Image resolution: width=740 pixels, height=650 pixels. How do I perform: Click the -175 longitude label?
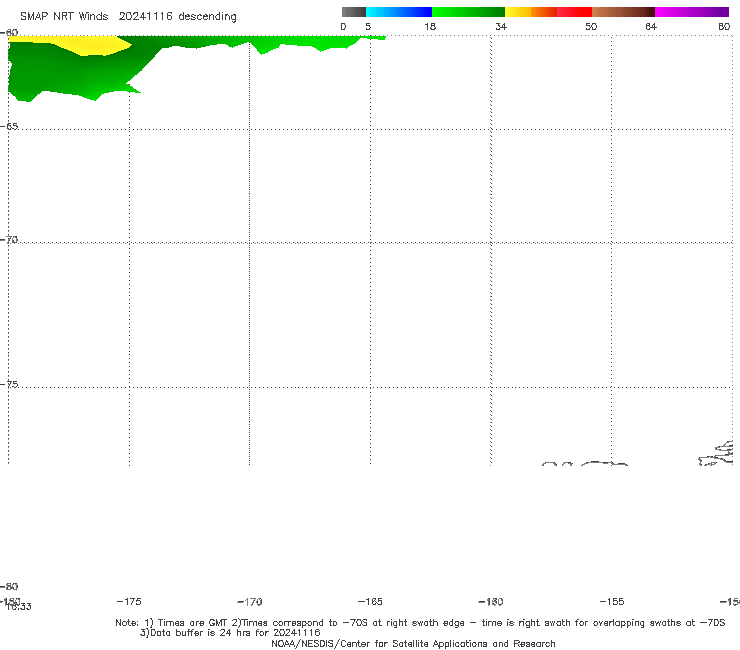(x=129, y=601)
